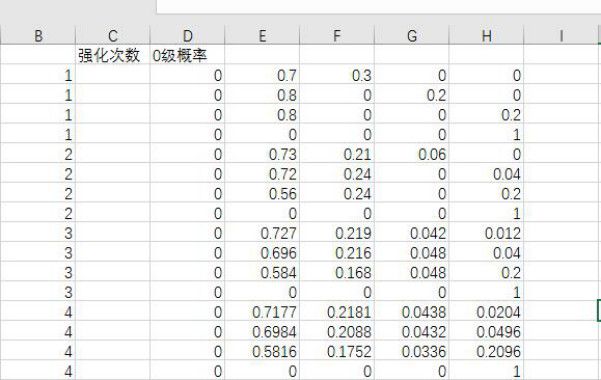Screen dimensions: 601x380
Task: Select cell with value 0.06
Action: point(412,154)
